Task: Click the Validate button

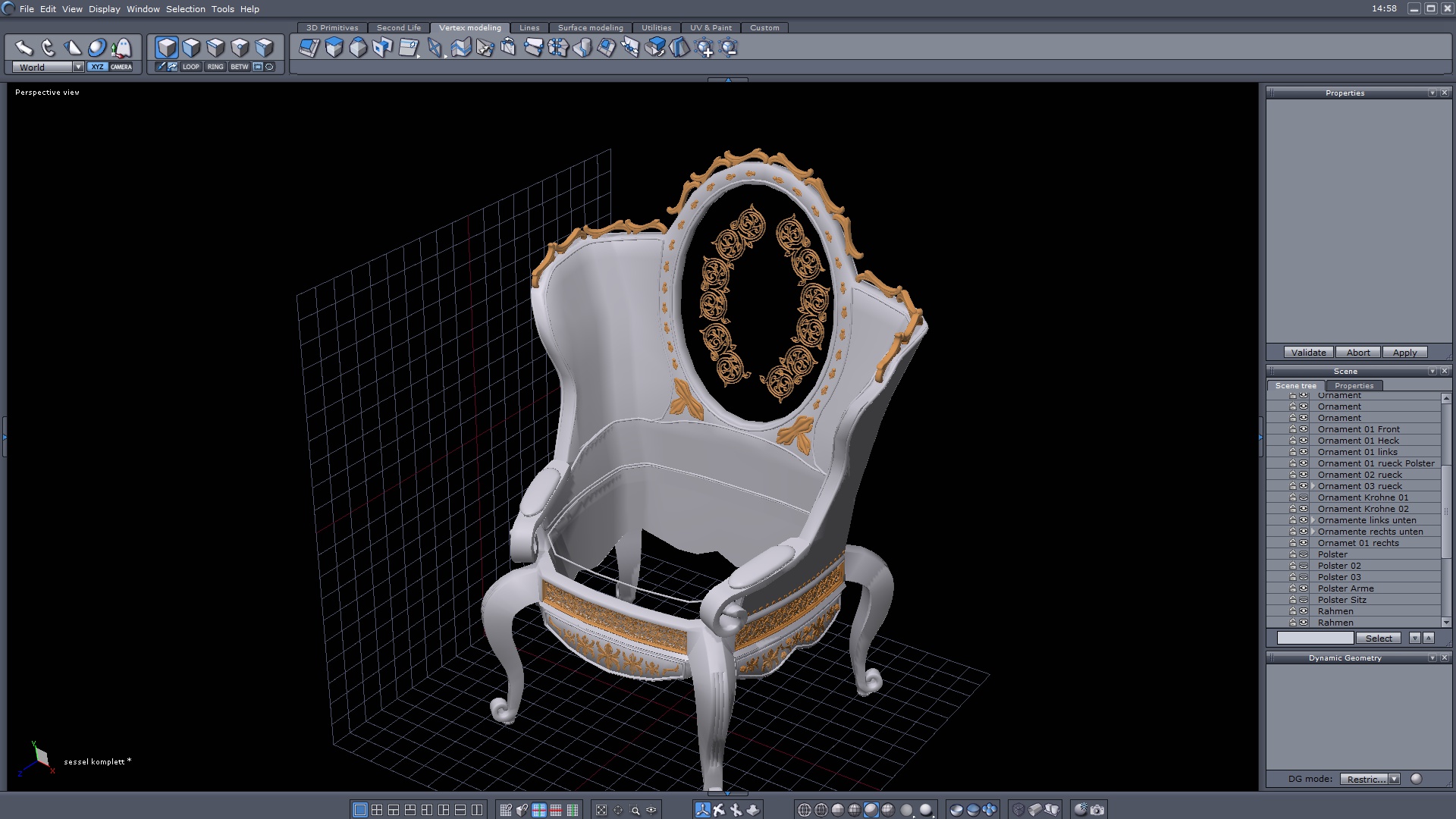Action: pyautogui.click(x=1308, y=353)
